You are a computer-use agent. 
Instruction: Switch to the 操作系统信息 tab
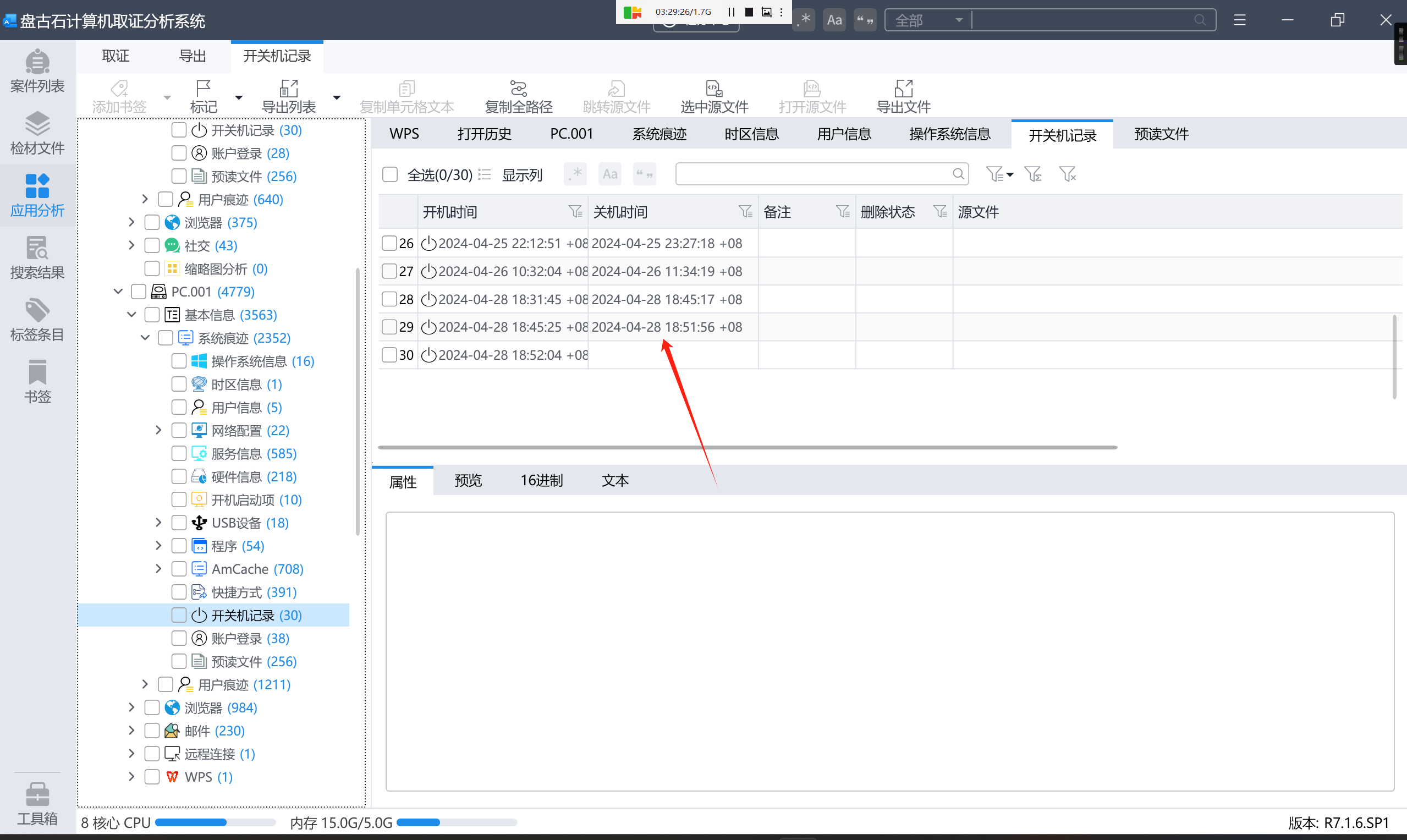pos(949,134)
